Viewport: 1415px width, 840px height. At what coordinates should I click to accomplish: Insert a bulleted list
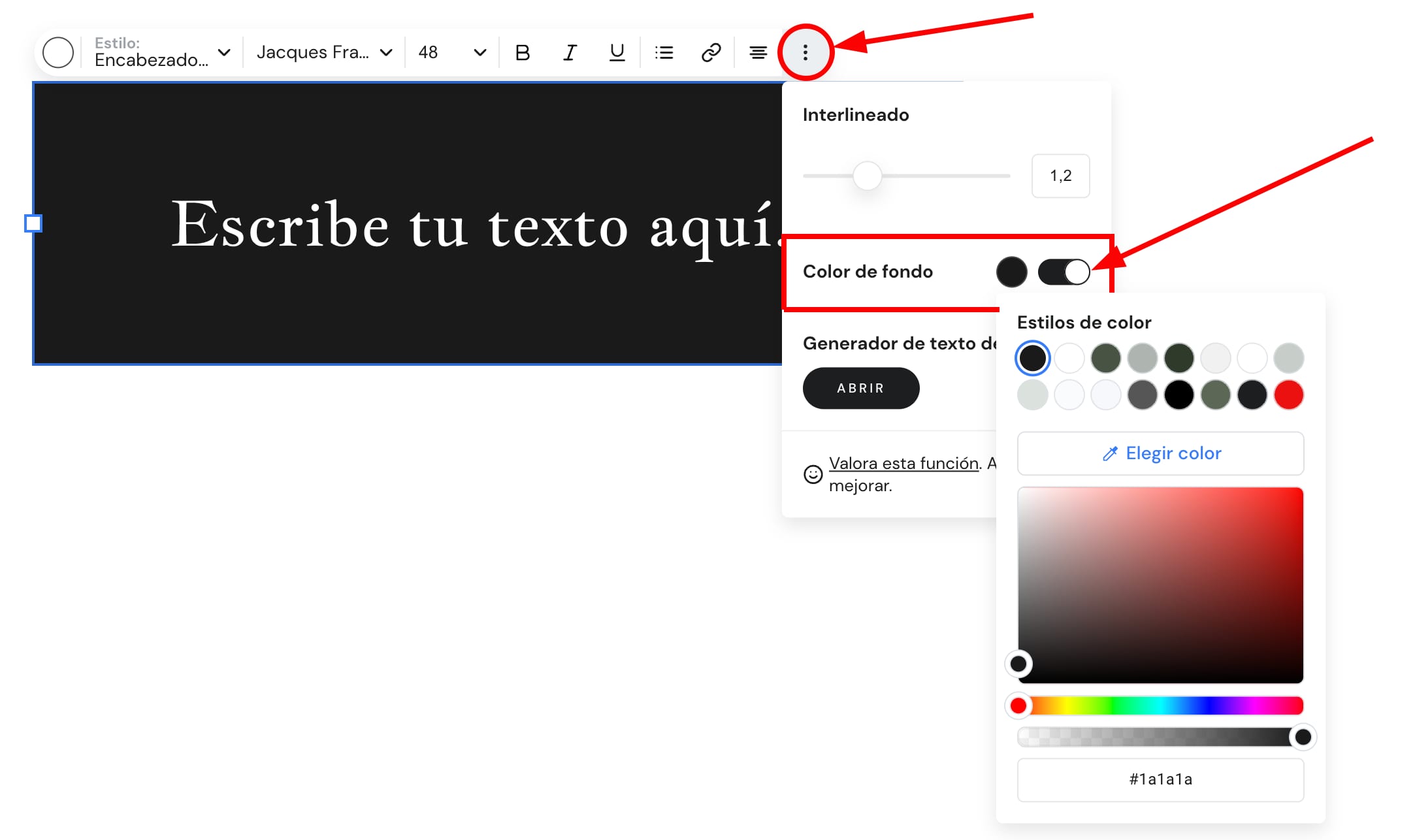(664, 52)
